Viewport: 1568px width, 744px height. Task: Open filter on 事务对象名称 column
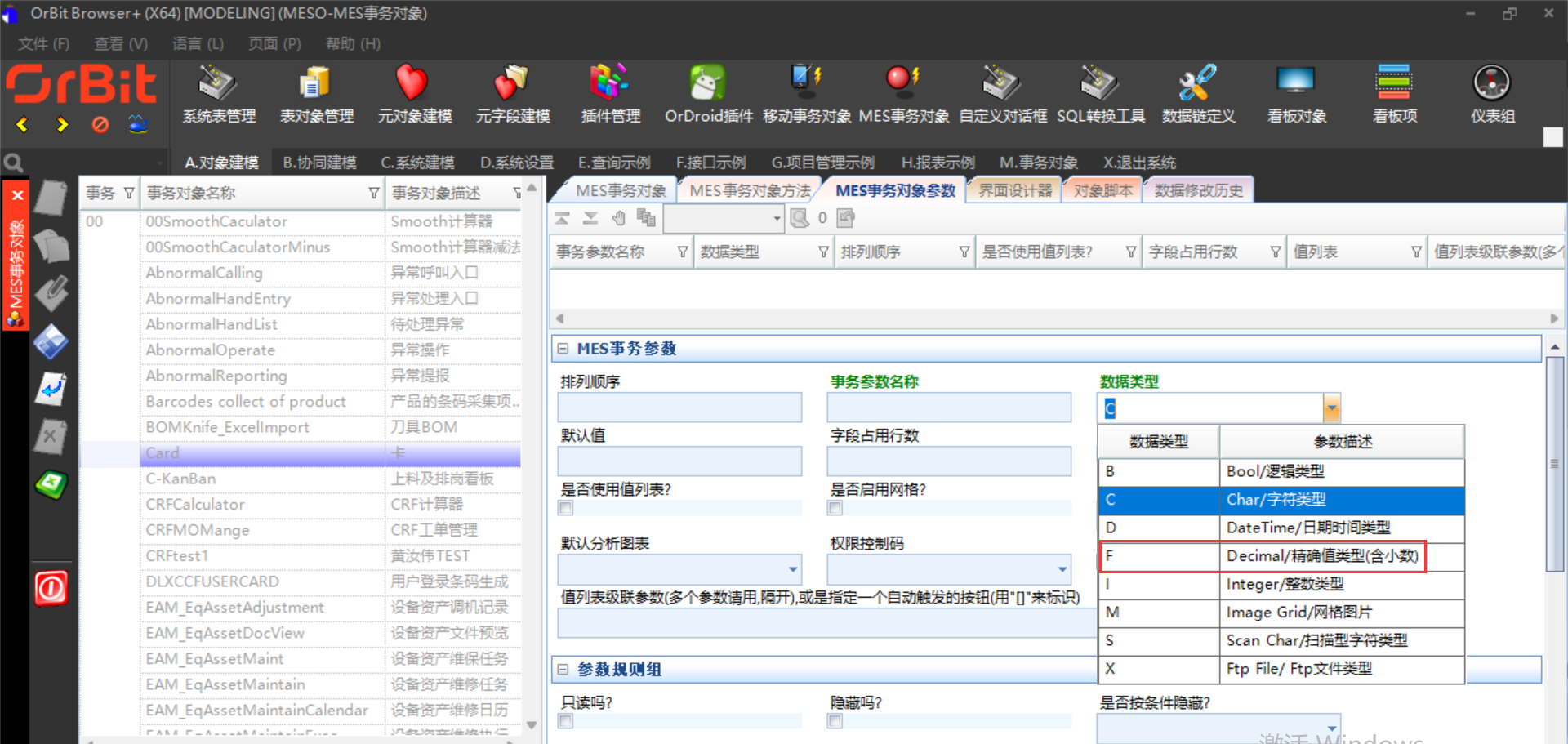point(373,194)
